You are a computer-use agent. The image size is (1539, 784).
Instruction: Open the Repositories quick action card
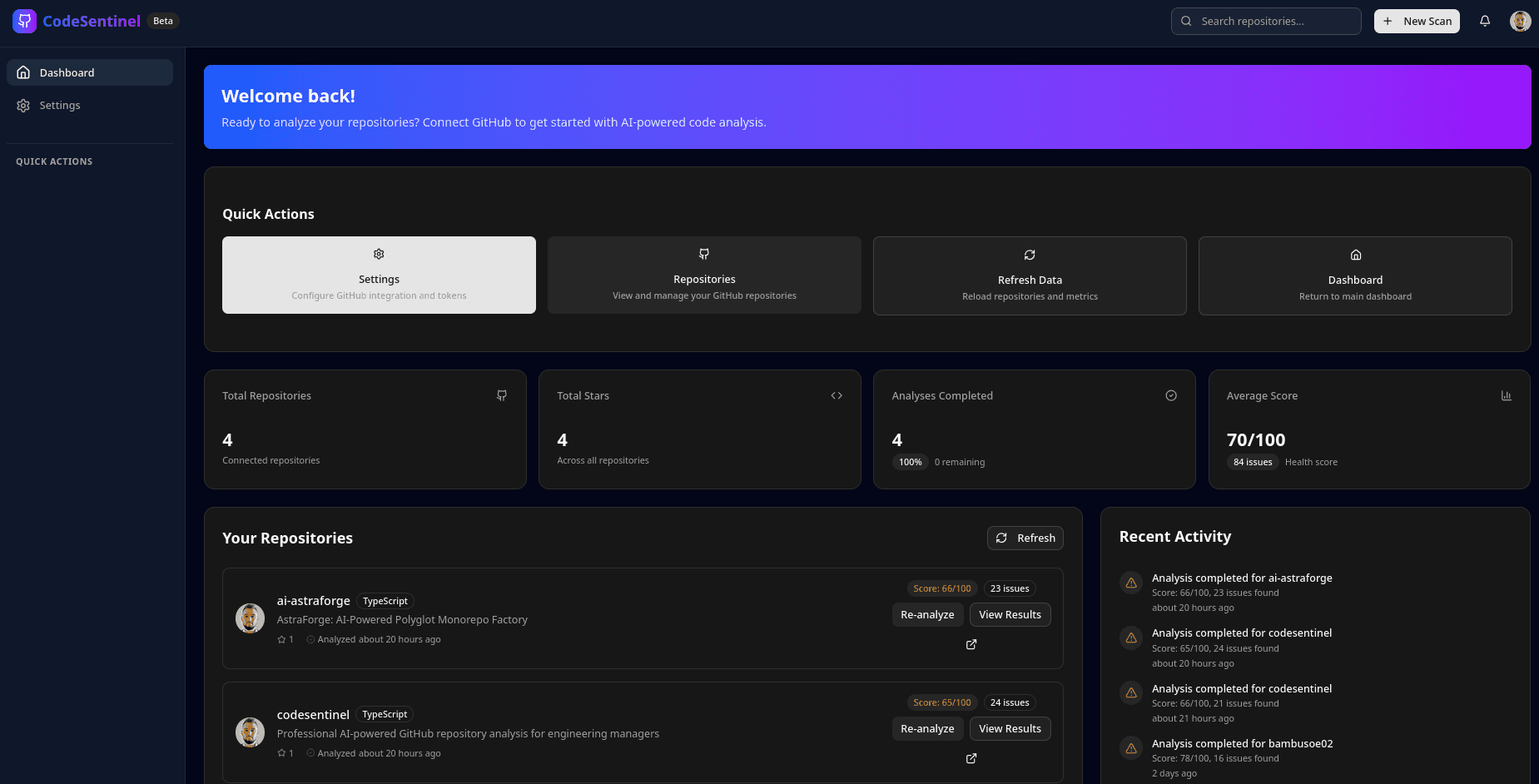click(x=704, y=275)
